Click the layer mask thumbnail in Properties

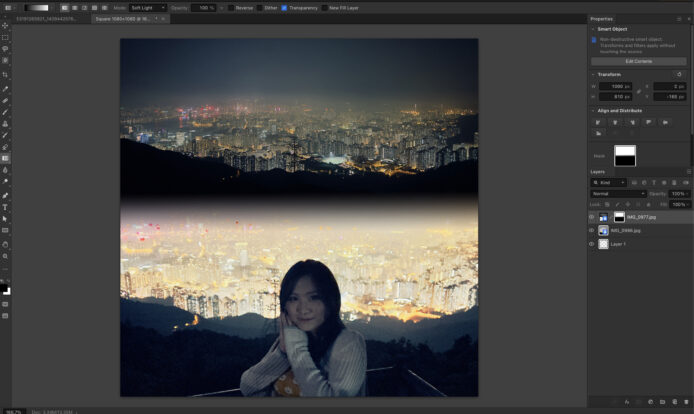(625, 156)
